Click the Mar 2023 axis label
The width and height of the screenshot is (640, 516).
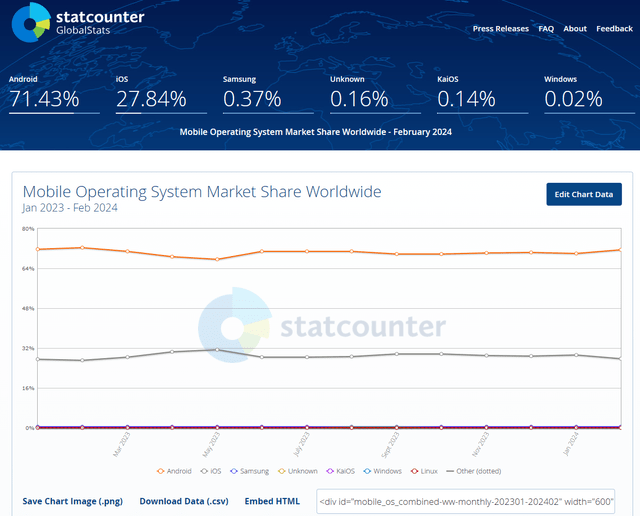[122, 444]
